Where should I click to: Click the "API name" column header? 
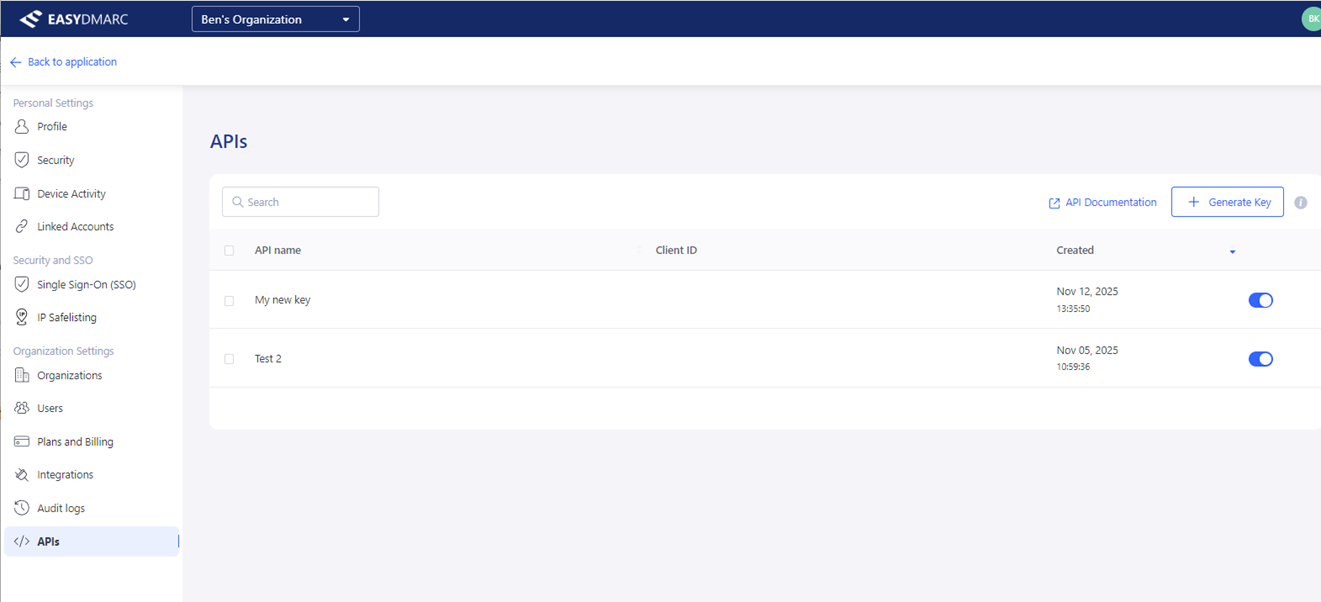(278, 250)
